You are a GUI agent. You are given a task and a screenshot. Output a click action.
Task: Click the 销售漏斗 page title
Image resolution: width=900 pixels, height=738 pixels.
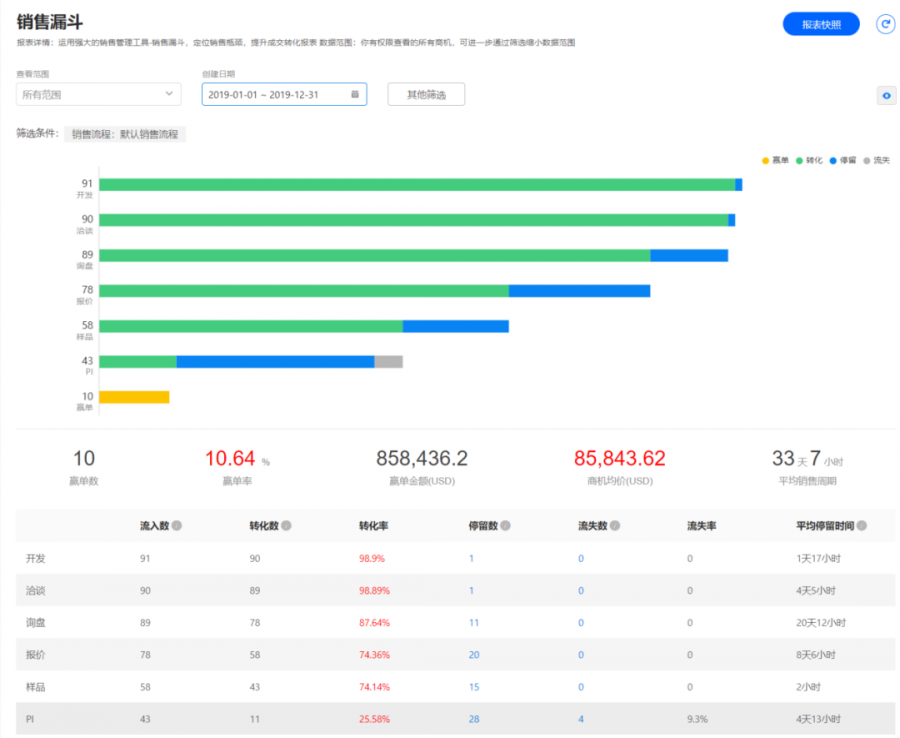[x=50, y=22]
